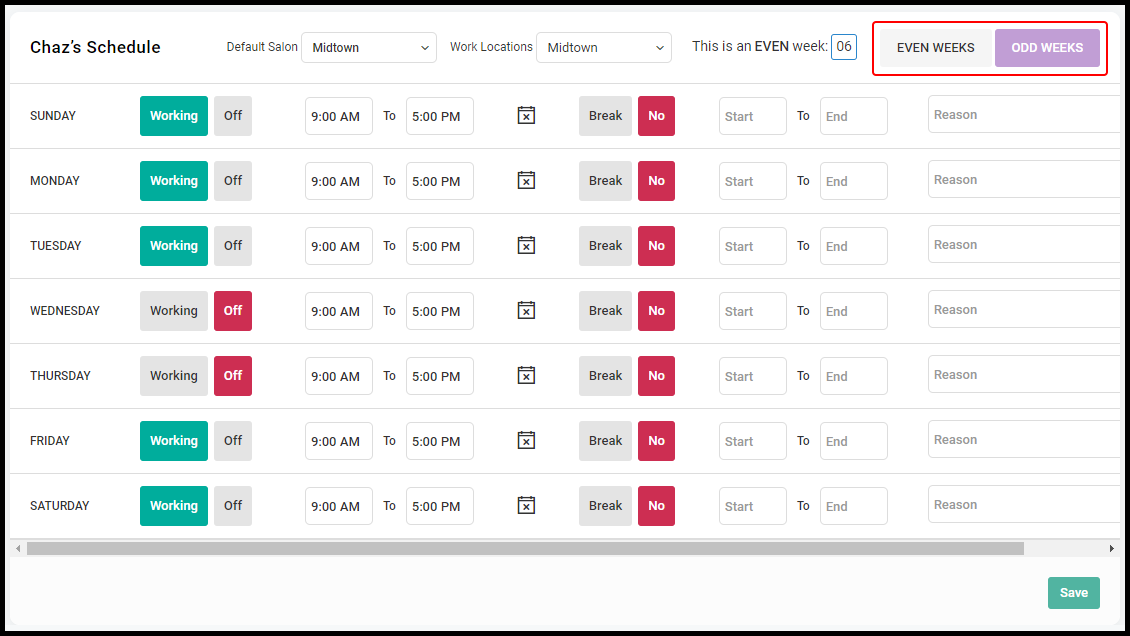This screenshot has height=636, width=1130.
Task: Select No break for Thursday
Action: (x=657, y=376)
